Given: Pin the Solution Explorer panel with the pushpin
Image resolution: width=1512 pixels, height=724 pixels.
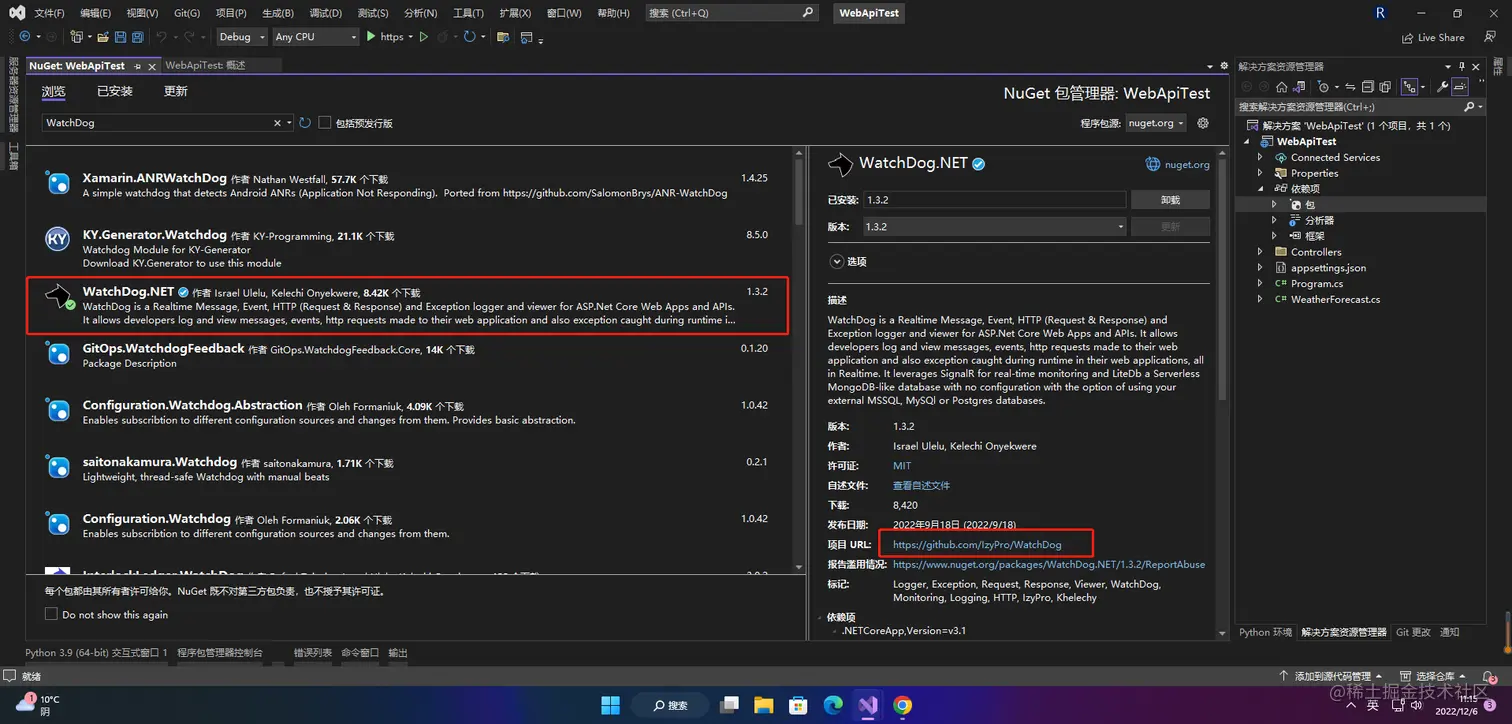Looking at the screenshot, I should pyautogui.click(x=1461, y=66).
